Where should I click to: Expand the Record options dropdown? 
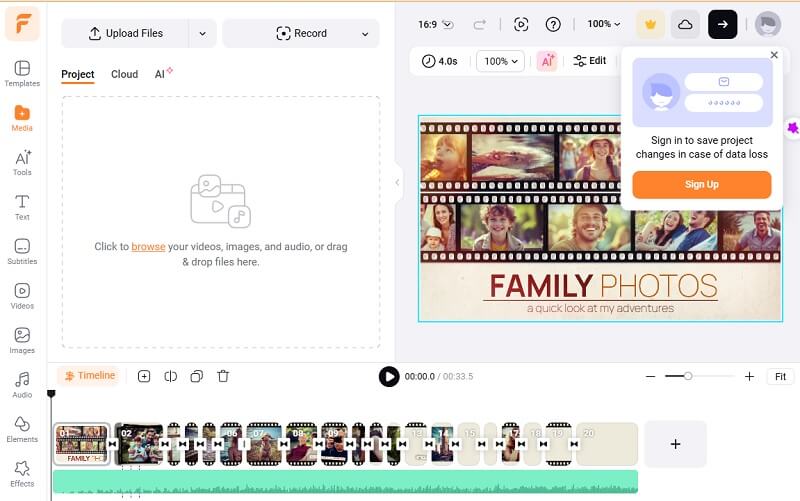click(x=364, y=33)
